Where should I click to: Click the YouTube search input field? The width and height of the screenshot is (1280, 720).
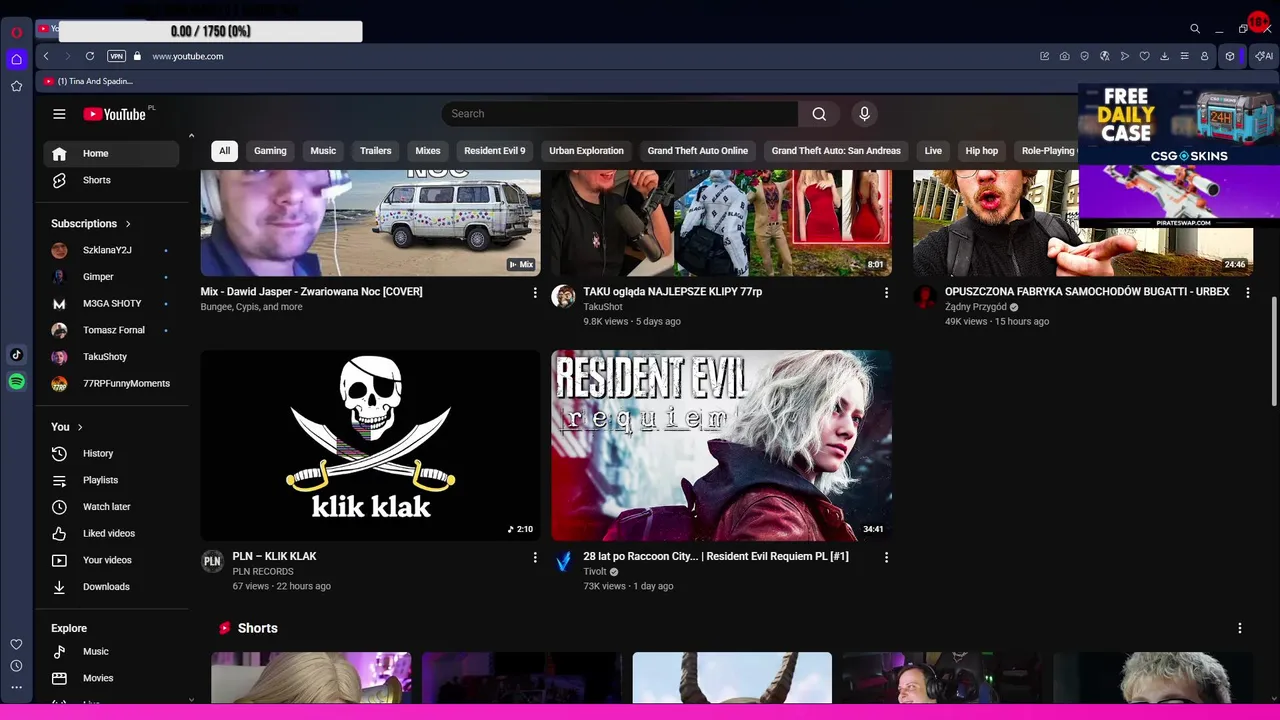[x=620, y=114]
